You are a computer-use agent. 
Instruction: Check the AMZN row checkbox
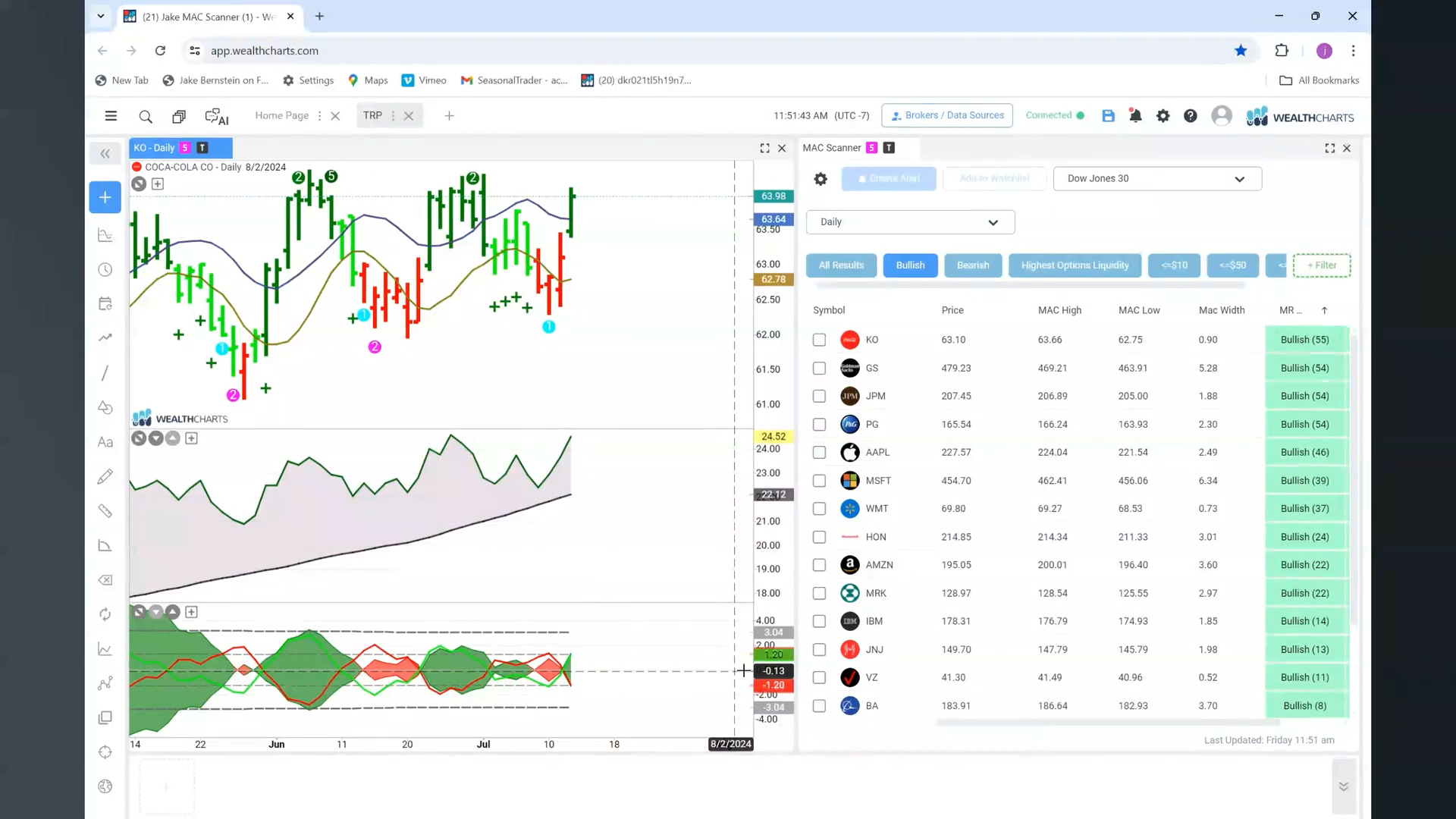(819, 565)
